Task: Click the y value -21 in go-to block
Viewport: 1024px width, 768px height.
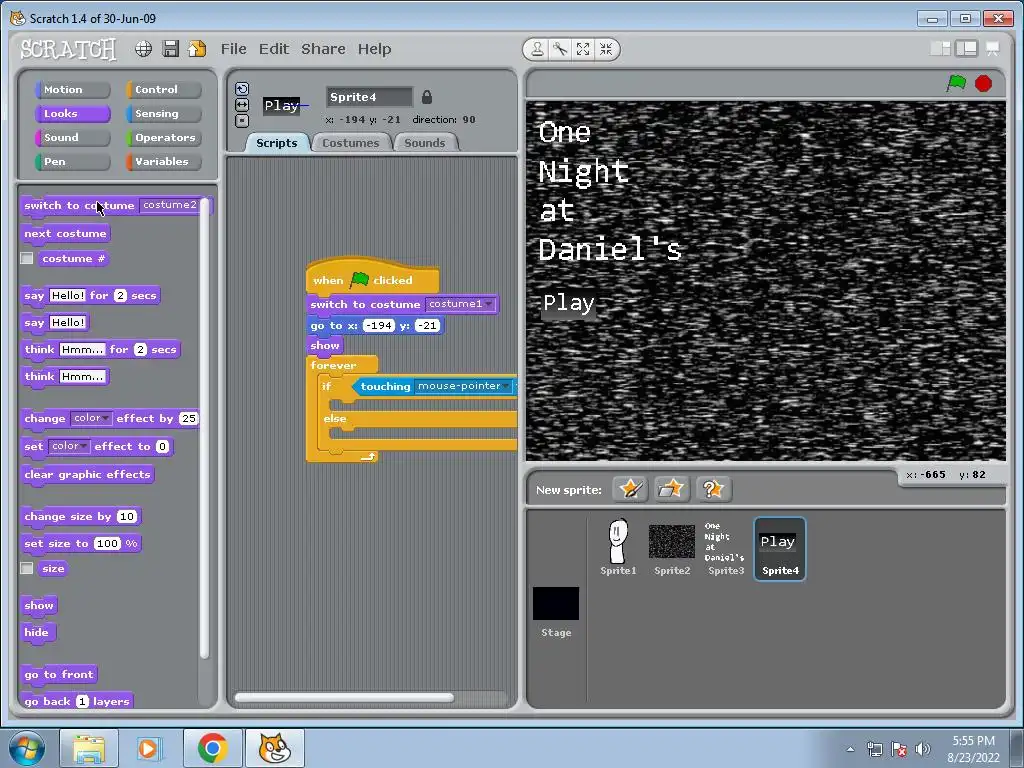Action: (427, 325)
